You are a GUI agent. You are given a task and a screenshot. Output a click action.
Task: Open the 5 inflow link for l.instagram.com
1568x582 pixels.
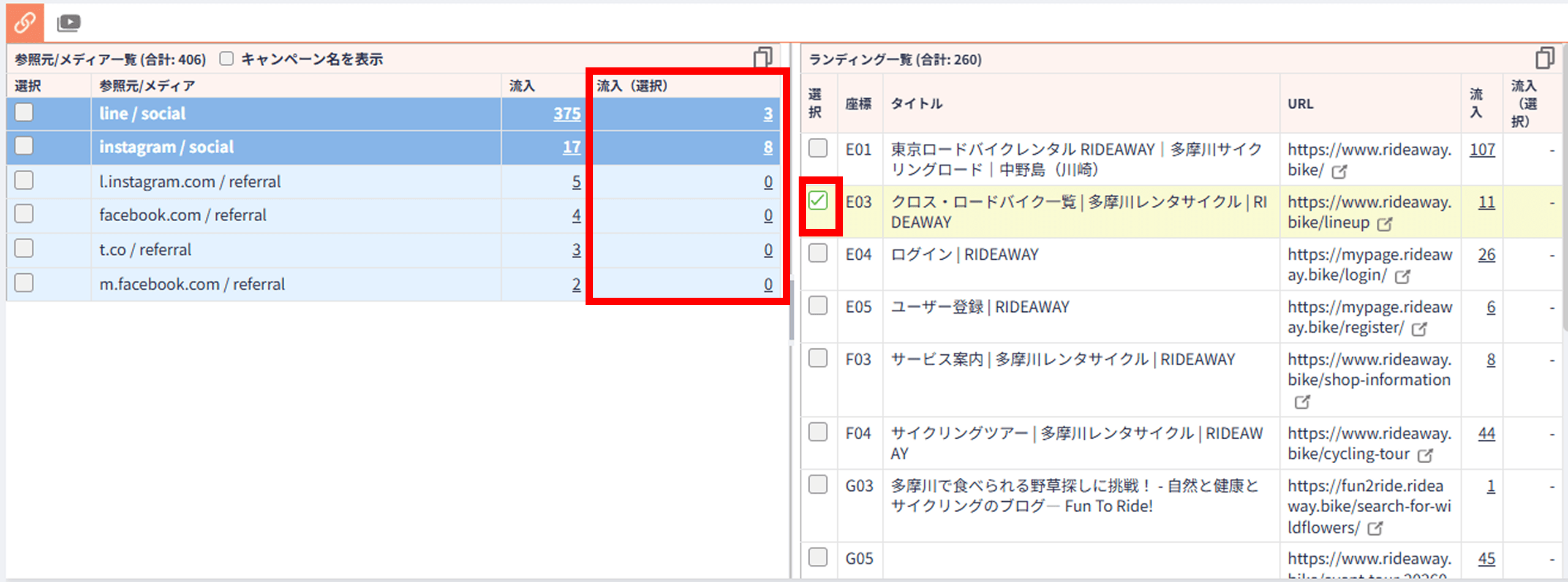point(576,182)
